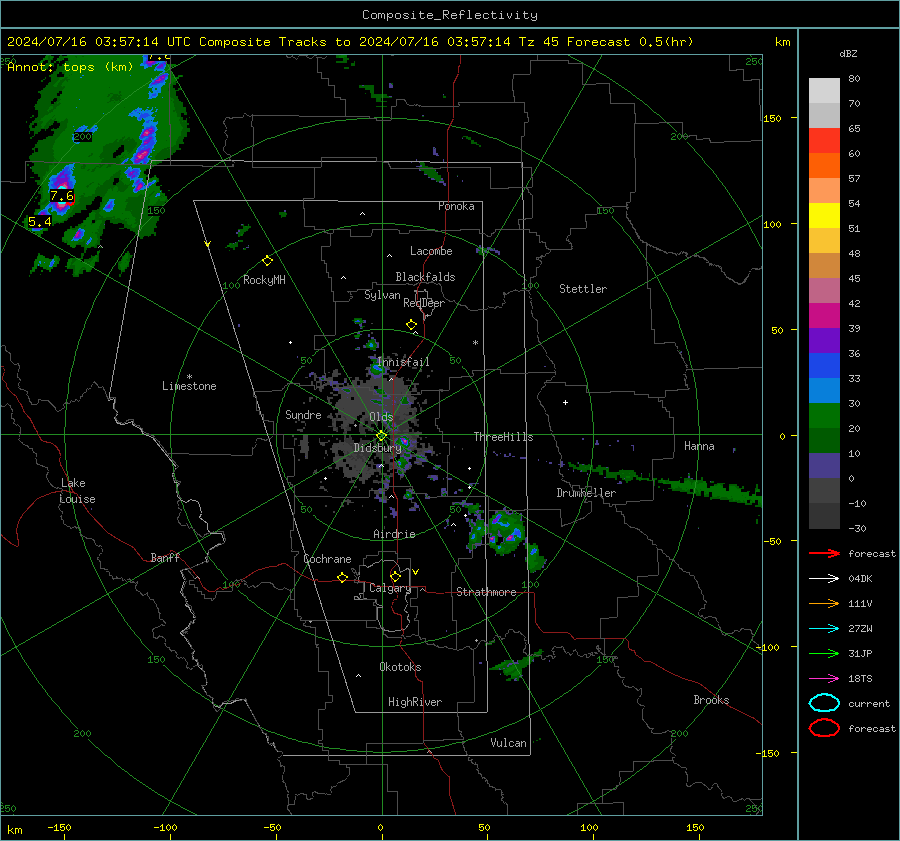Click the storm top label 7.6
This screenshot has height=841, width=900.
click(61, 196)
